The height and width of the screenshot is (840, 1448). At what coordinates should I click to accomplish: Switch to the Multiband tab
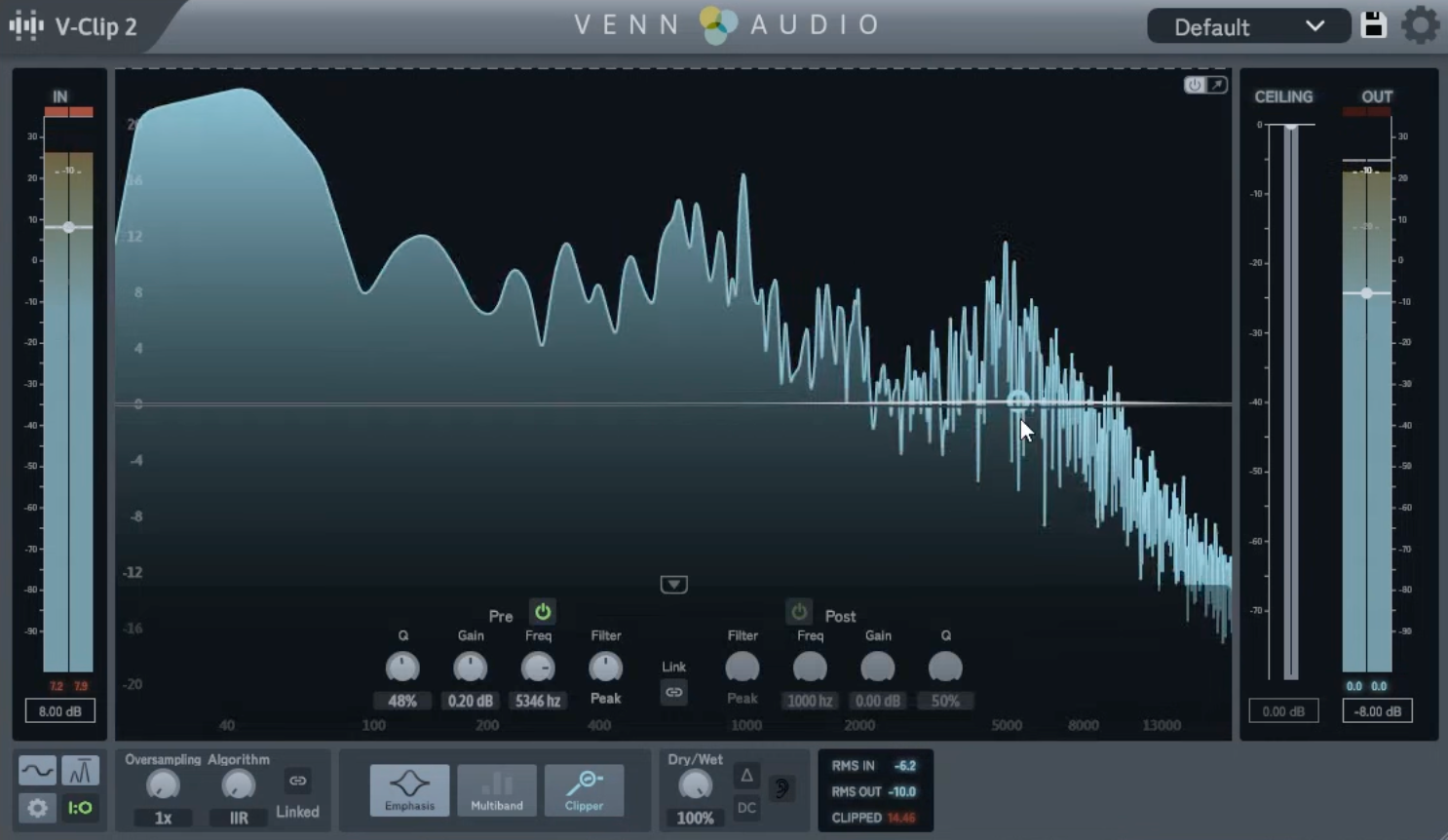(x=497, y=790)
